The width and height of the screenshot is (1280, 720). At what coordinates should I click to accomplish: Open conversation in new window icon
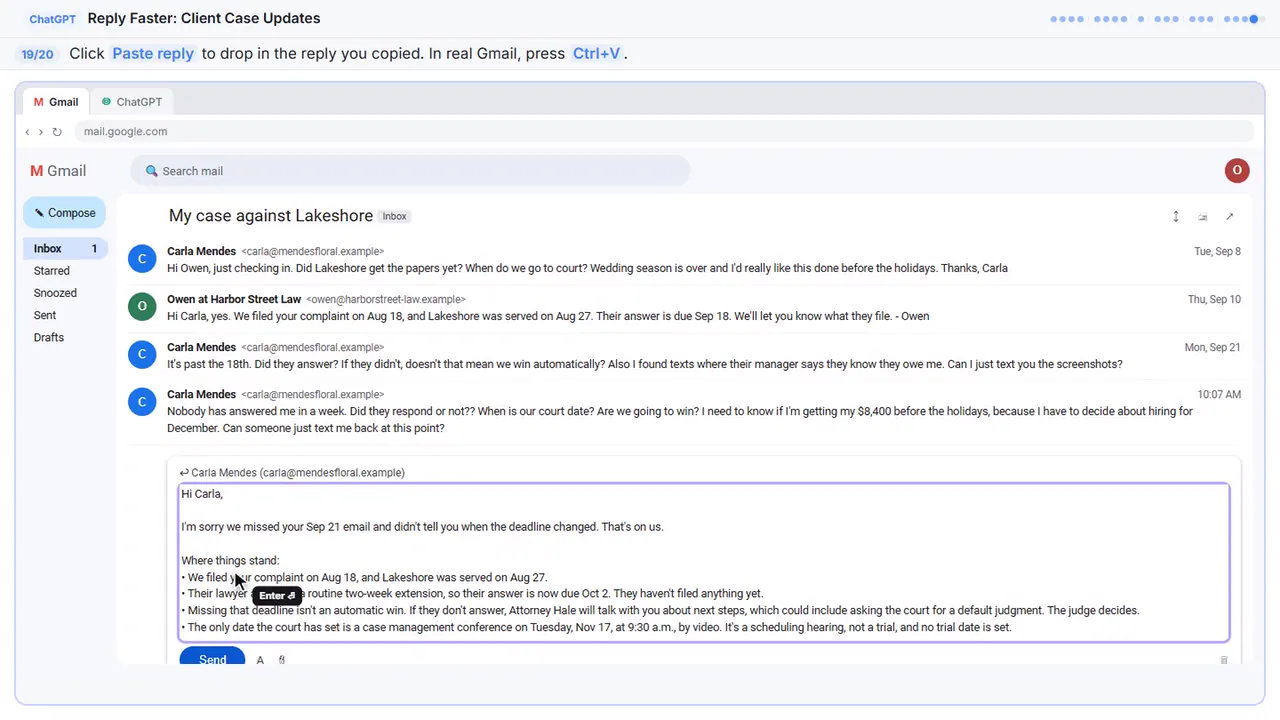tap(1230, 216)
